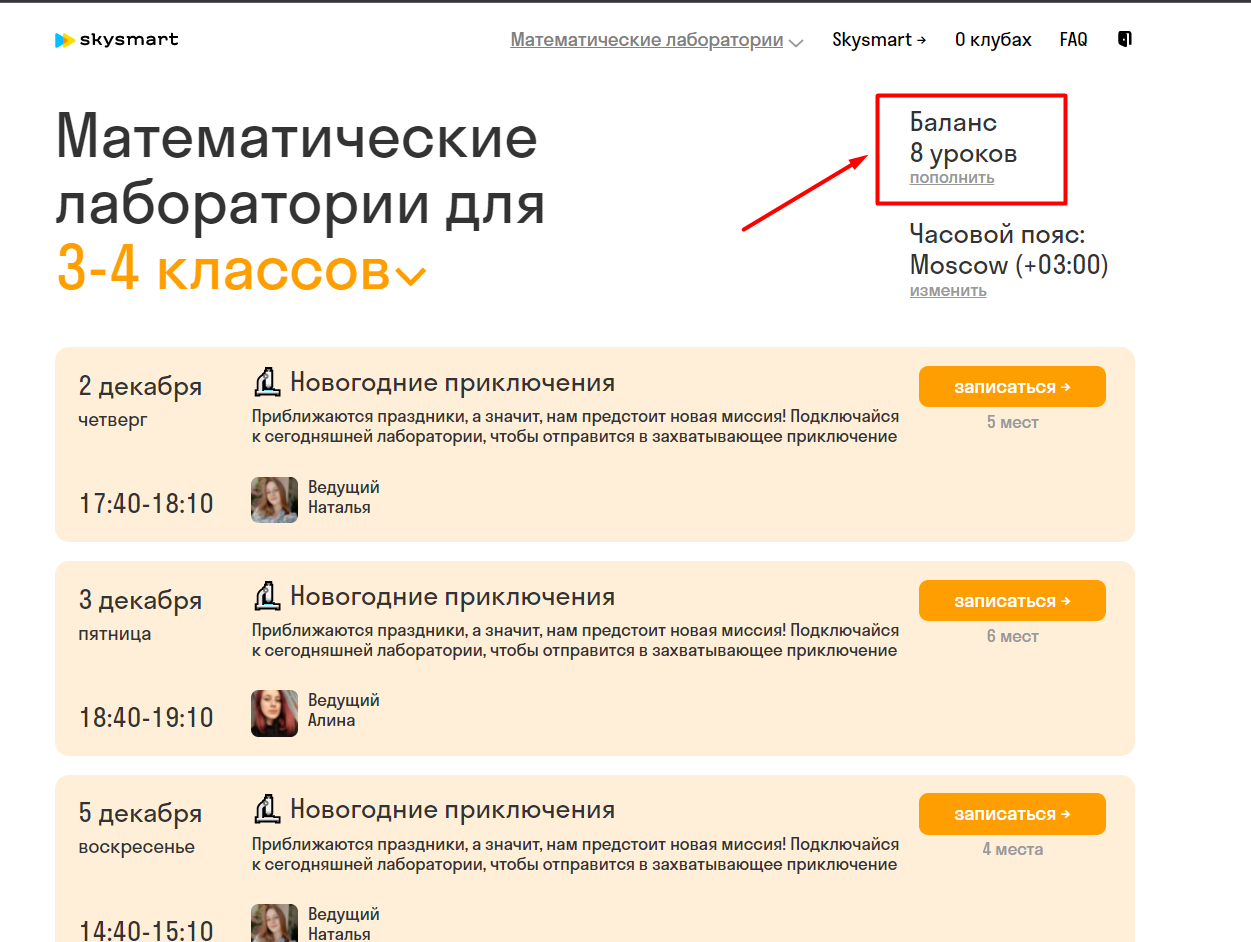Click the 14:40-15:10 time slot
This screenshot has height=942, width=1251.
[146, 930]
